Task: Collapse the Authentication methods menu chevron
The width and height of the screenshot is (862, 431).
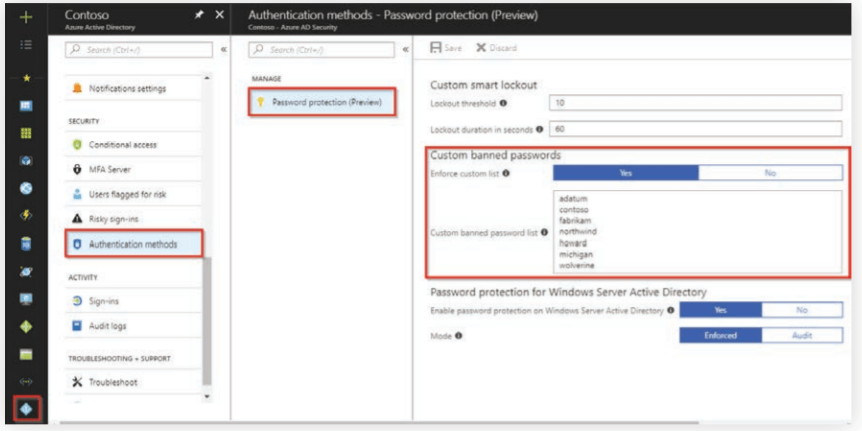Action: tap(406, 49)
